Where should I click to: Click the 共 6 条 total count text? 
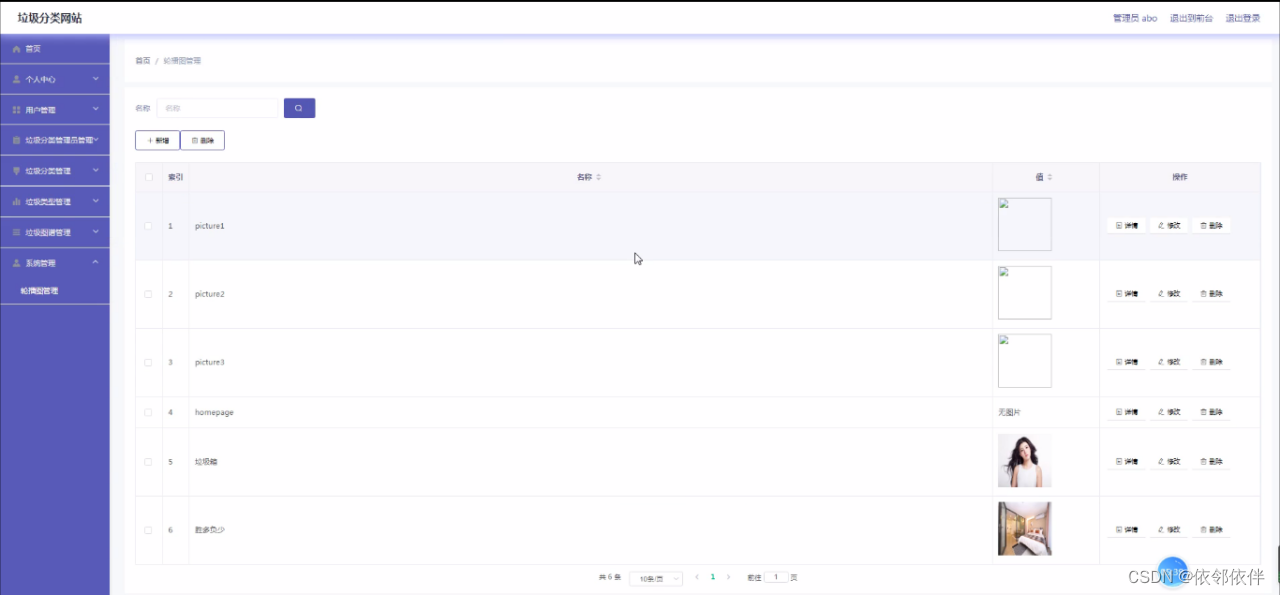point(610,578)
